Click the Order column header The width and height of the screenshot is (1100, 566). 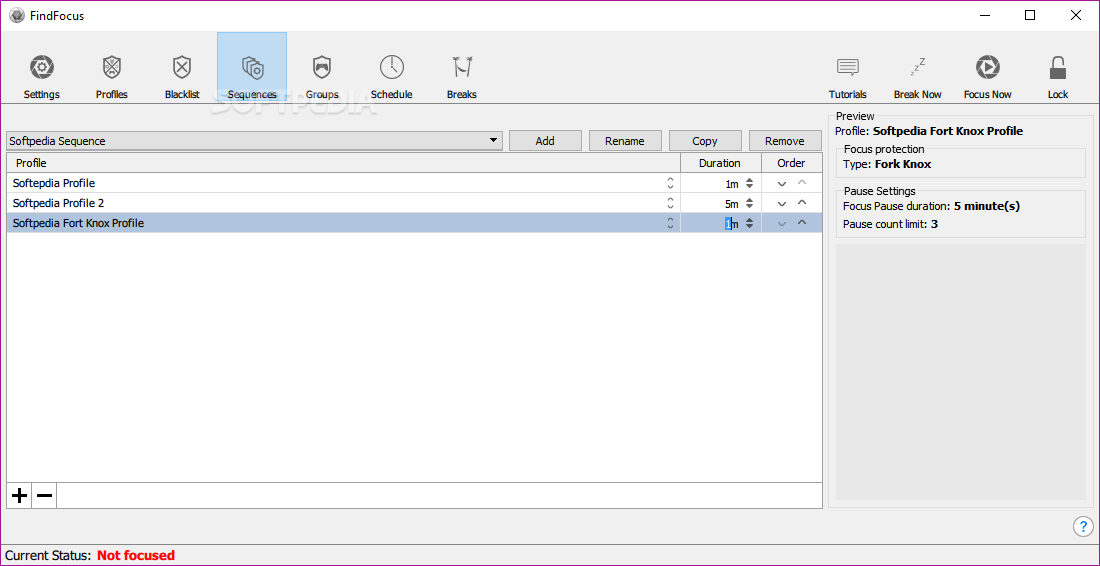[x=791, y=163]
